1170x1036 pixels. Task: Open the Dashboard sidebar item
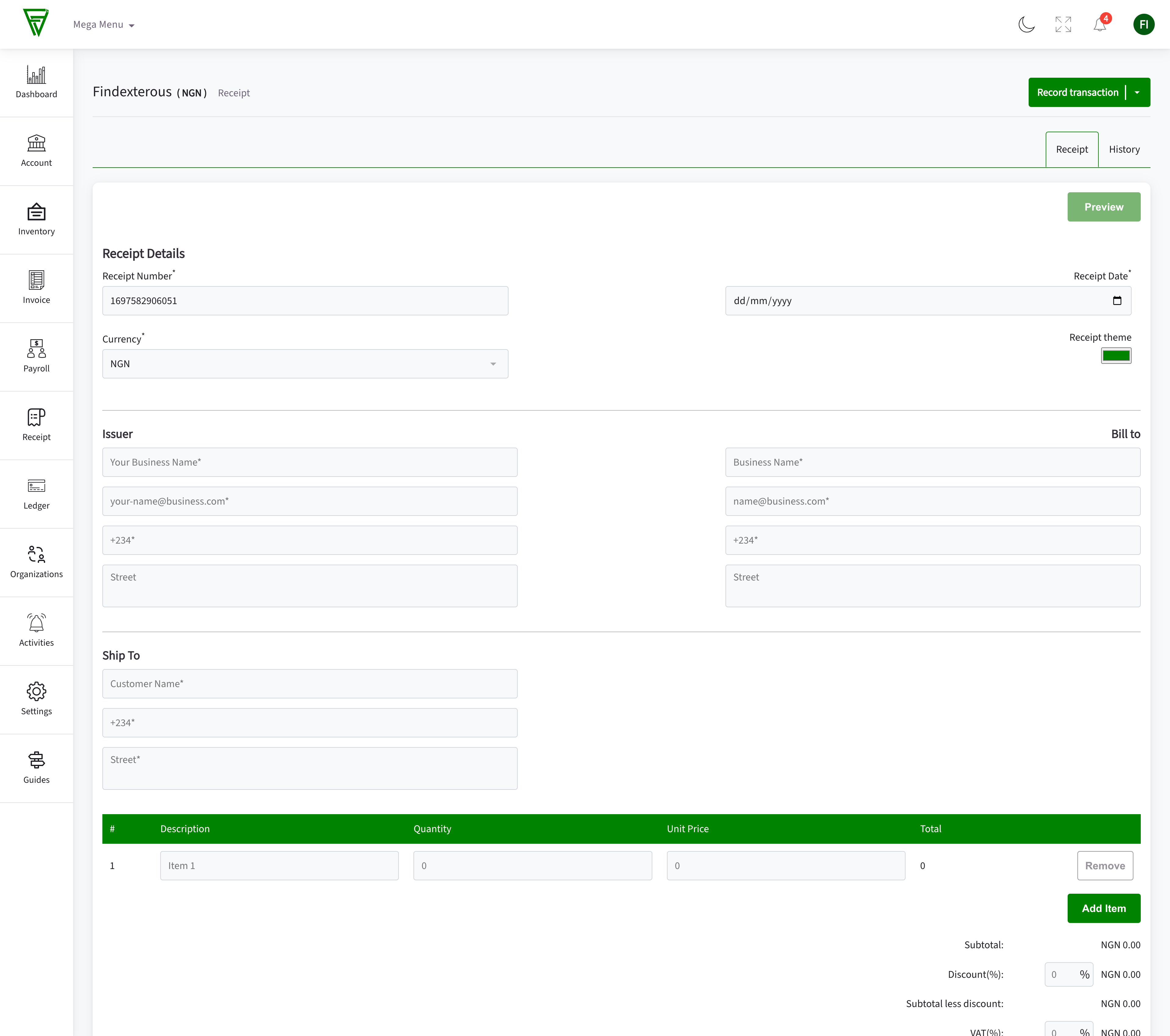pyautogui.click(x=37, y=82)
